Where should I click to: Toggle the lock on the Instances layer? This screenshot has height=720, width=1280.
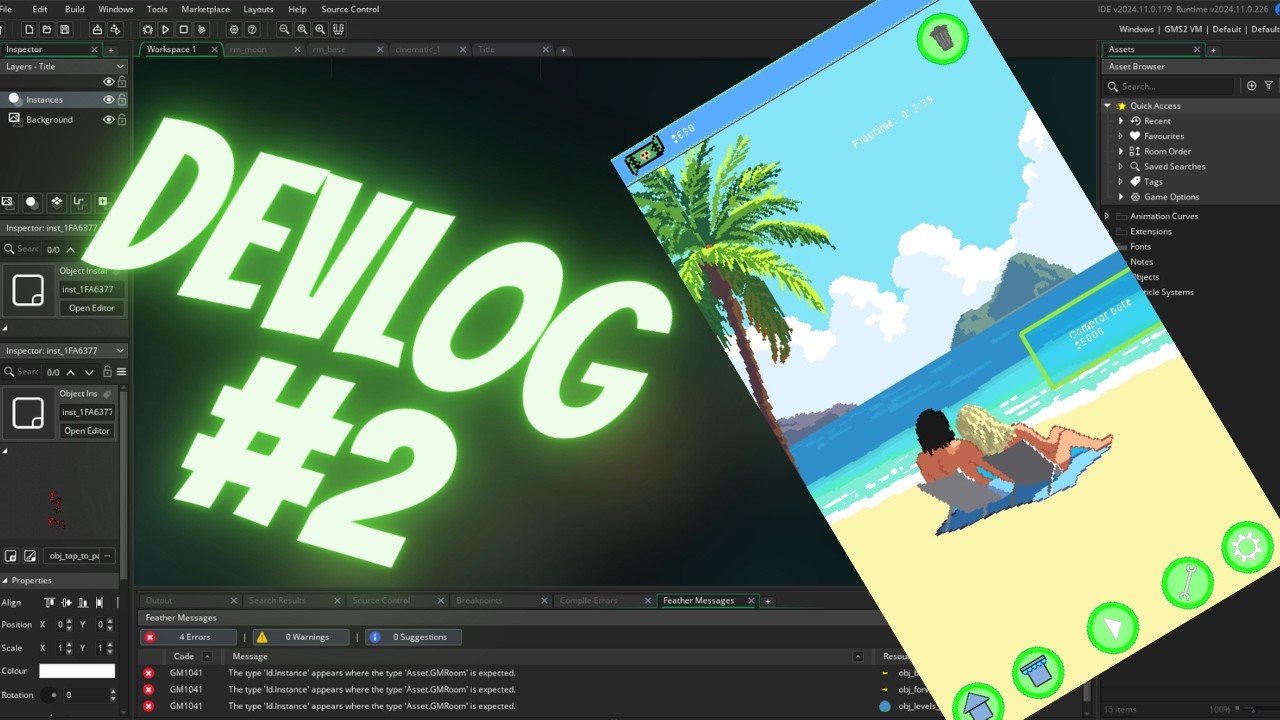point(122,100)
